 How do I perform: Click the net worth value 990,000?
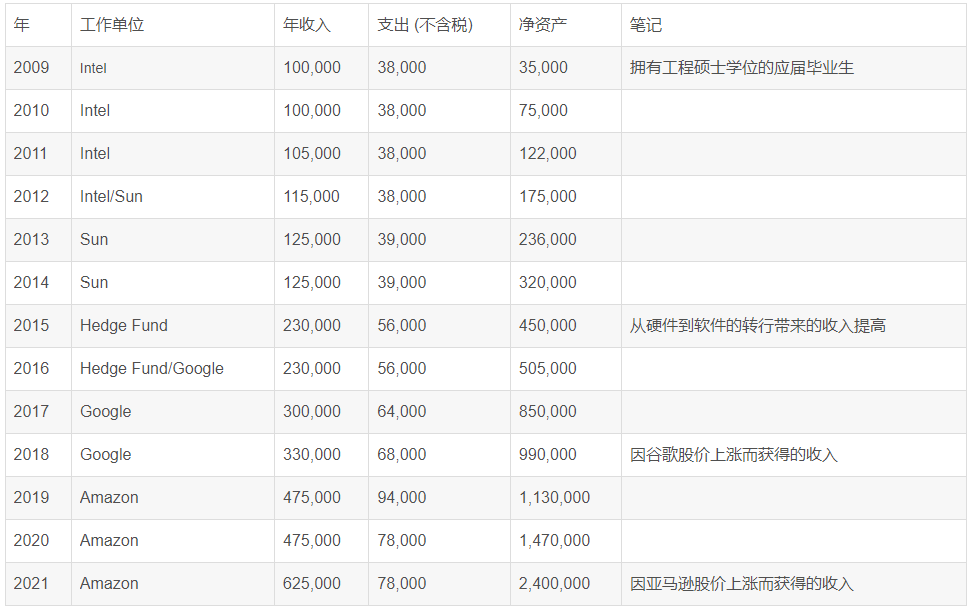click(547, 455)
